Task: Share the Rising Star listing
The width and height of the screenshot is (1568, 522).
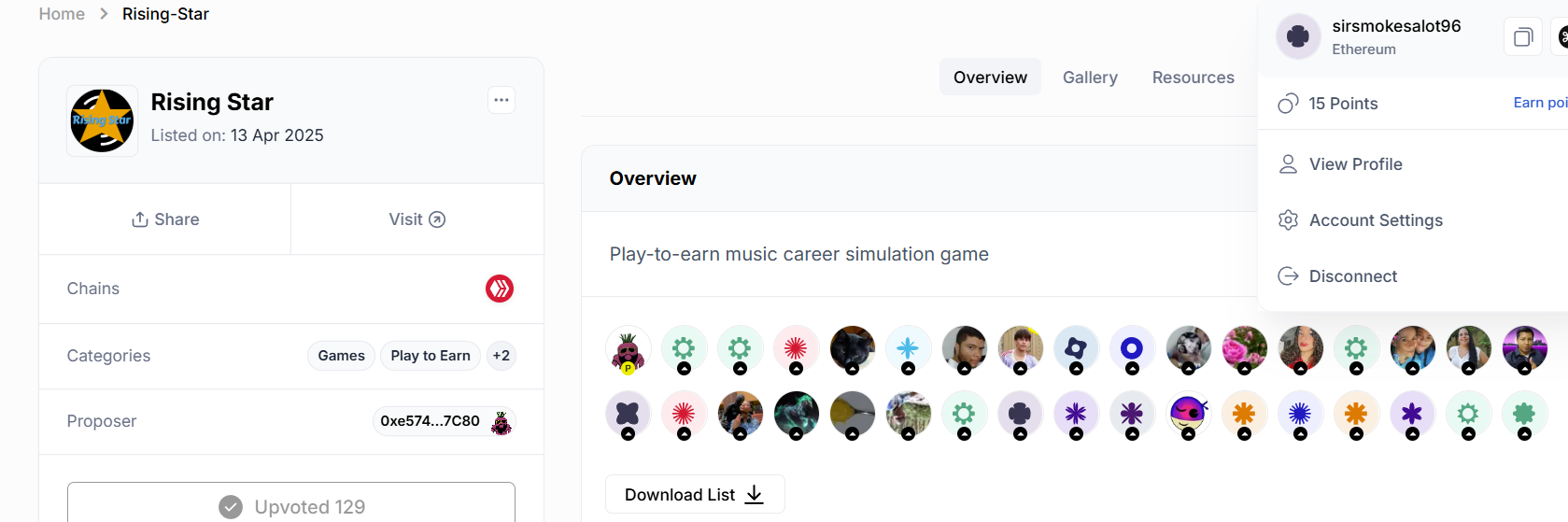Action: pos(165,219)
